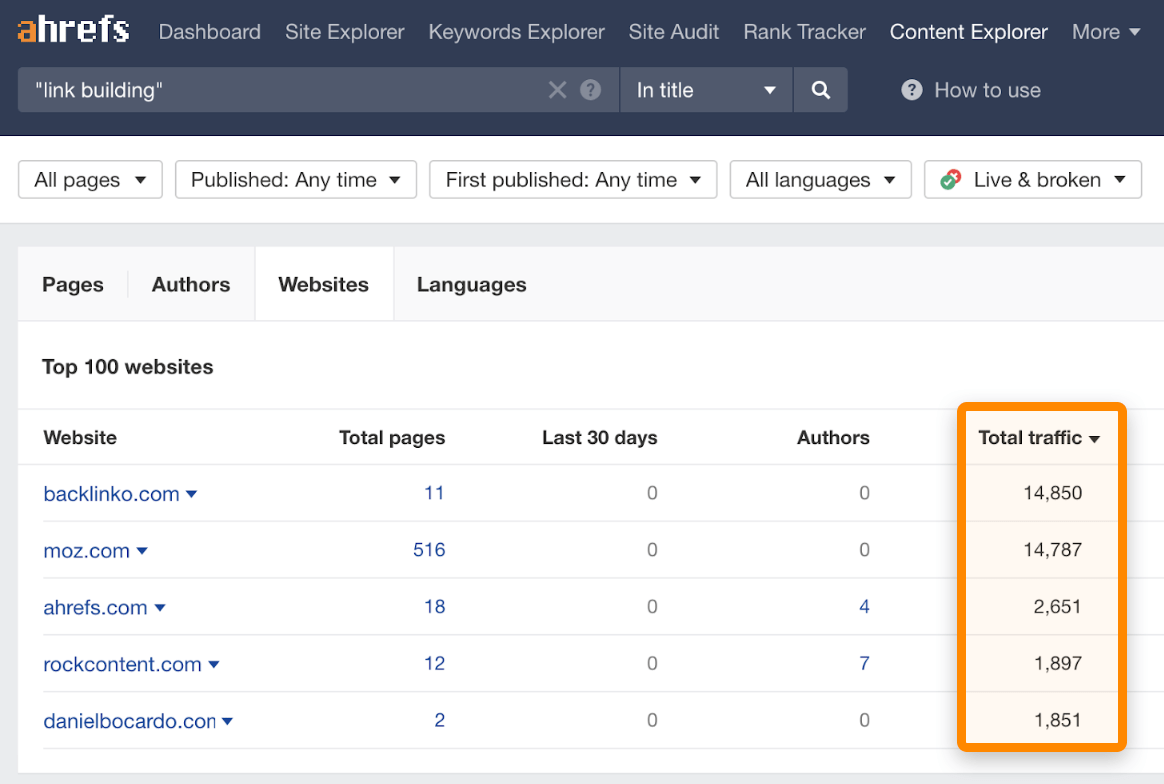Image resolution: width=1164 pixels, height=784 pixels.
Task: Open the Published: Any time filter
Action: coord(296,180)
